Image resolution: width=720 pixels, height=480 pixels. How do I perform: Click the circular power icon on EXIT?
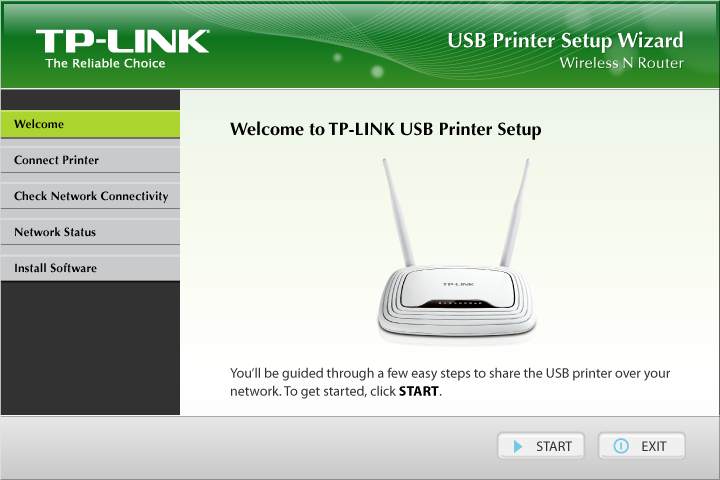[621, 446]
